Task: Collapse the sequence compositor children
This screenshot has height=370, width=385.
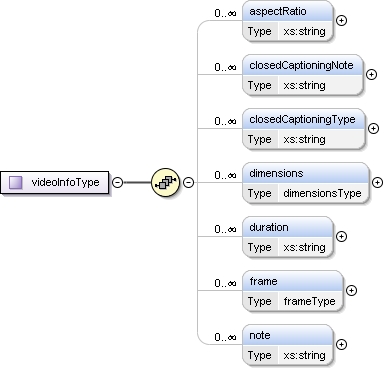Action: tap(189, 182)
